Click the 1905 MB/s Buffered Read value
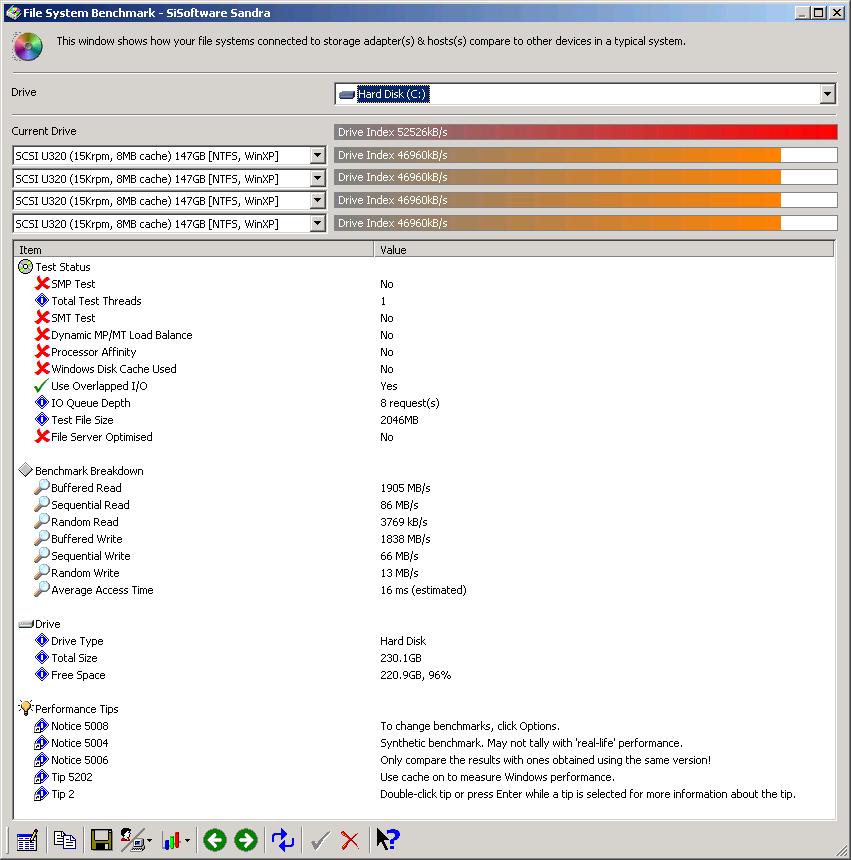Viewport: 851px width, 860px height. tap(405, 488)
